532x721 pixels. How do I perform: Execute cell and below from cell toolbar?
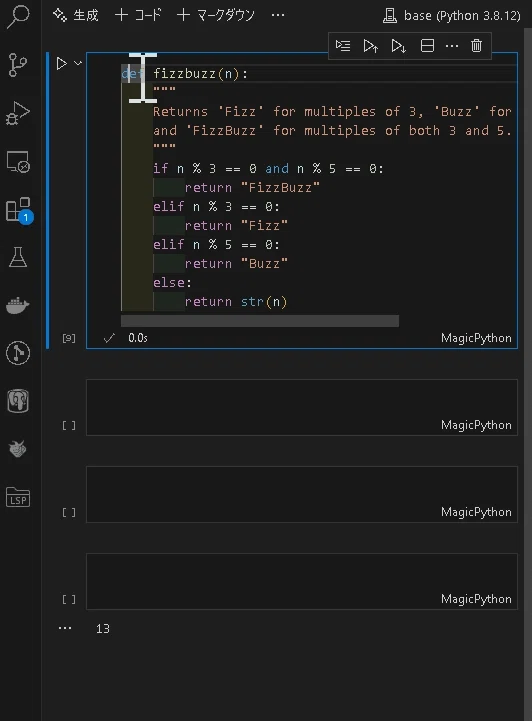click(x=398, y=46)
